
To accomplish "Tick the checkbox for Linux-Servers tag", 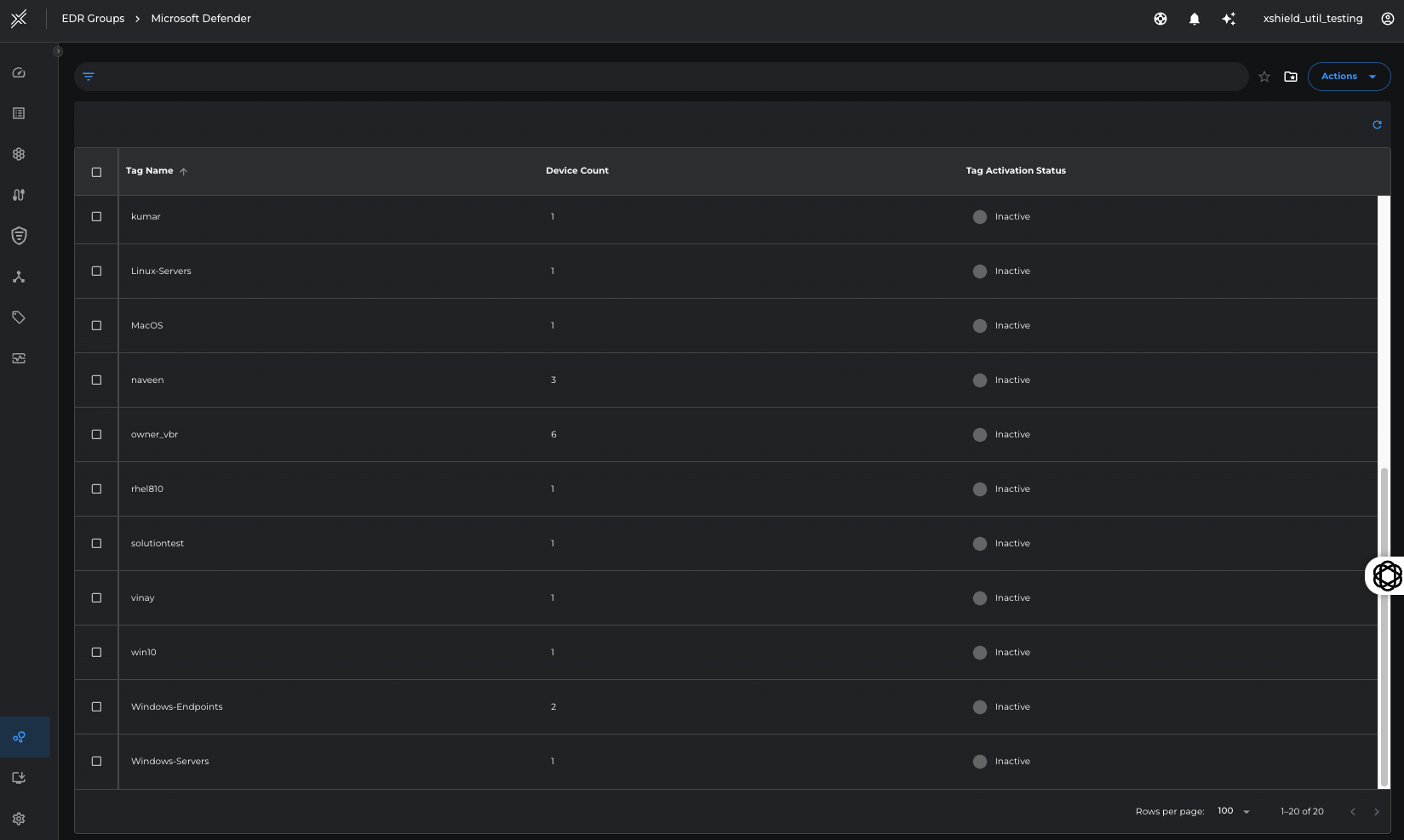I will tap(96, 271).
